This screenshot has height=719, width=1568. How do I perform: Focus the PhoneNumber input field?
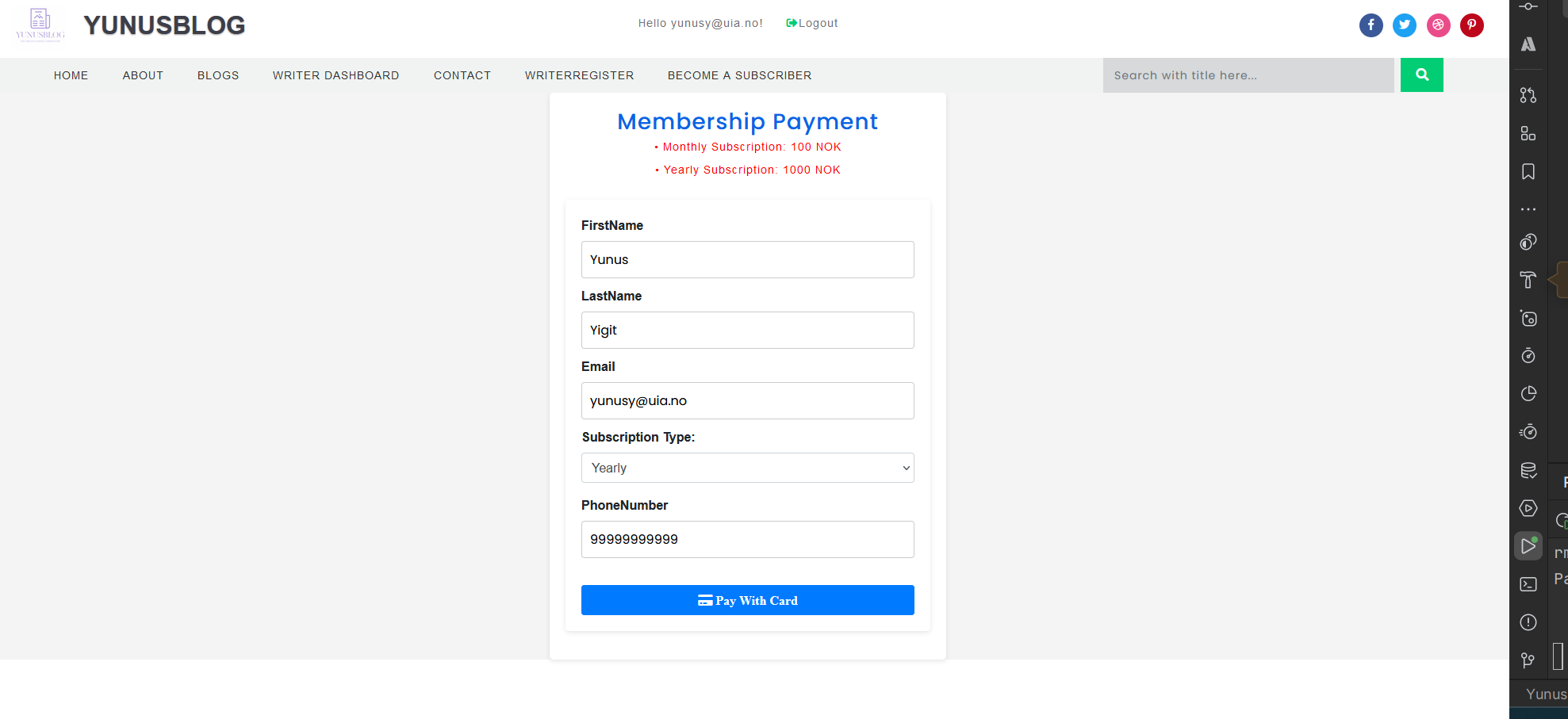click(747, 539)
